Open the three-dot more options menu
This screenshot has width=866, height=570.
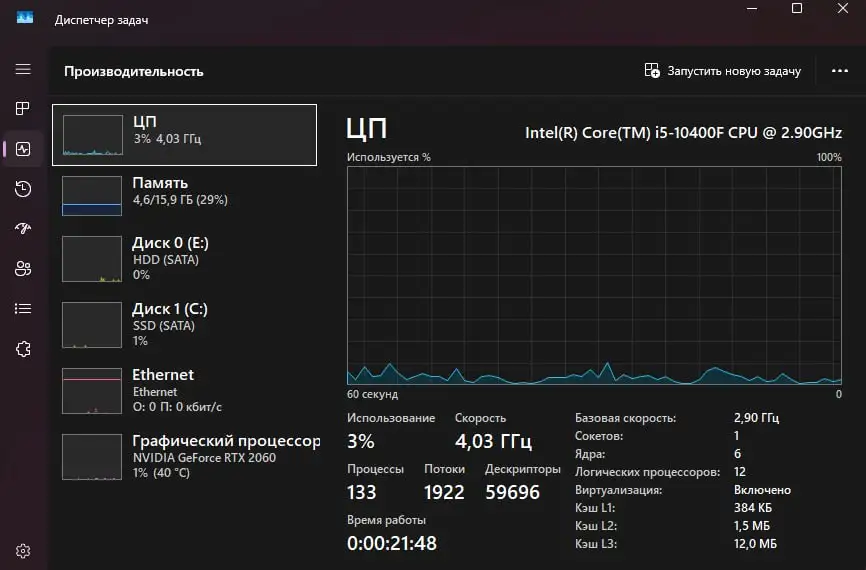click(x=839, y=71)
